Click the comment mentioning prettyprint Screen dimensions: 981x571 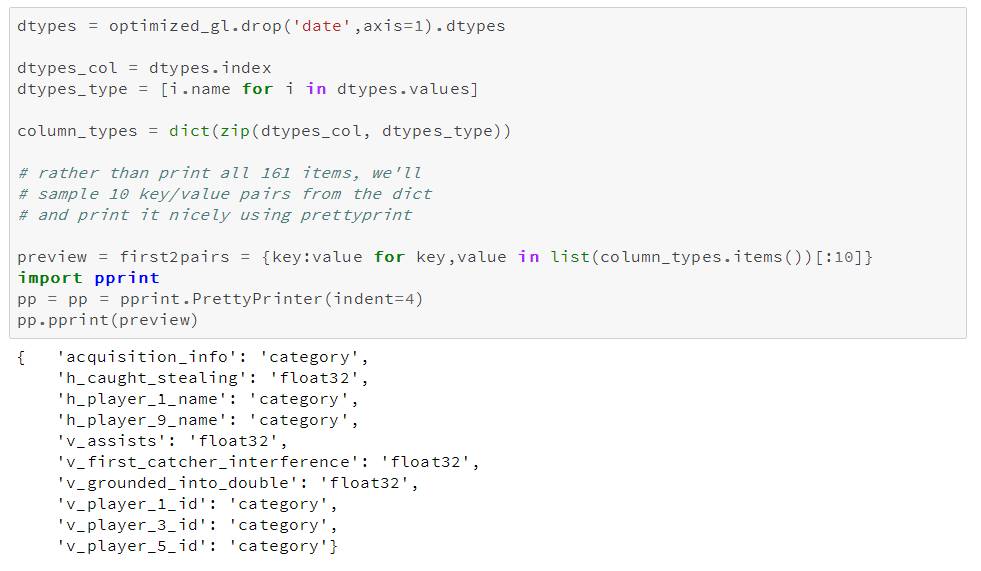point(215,215)
